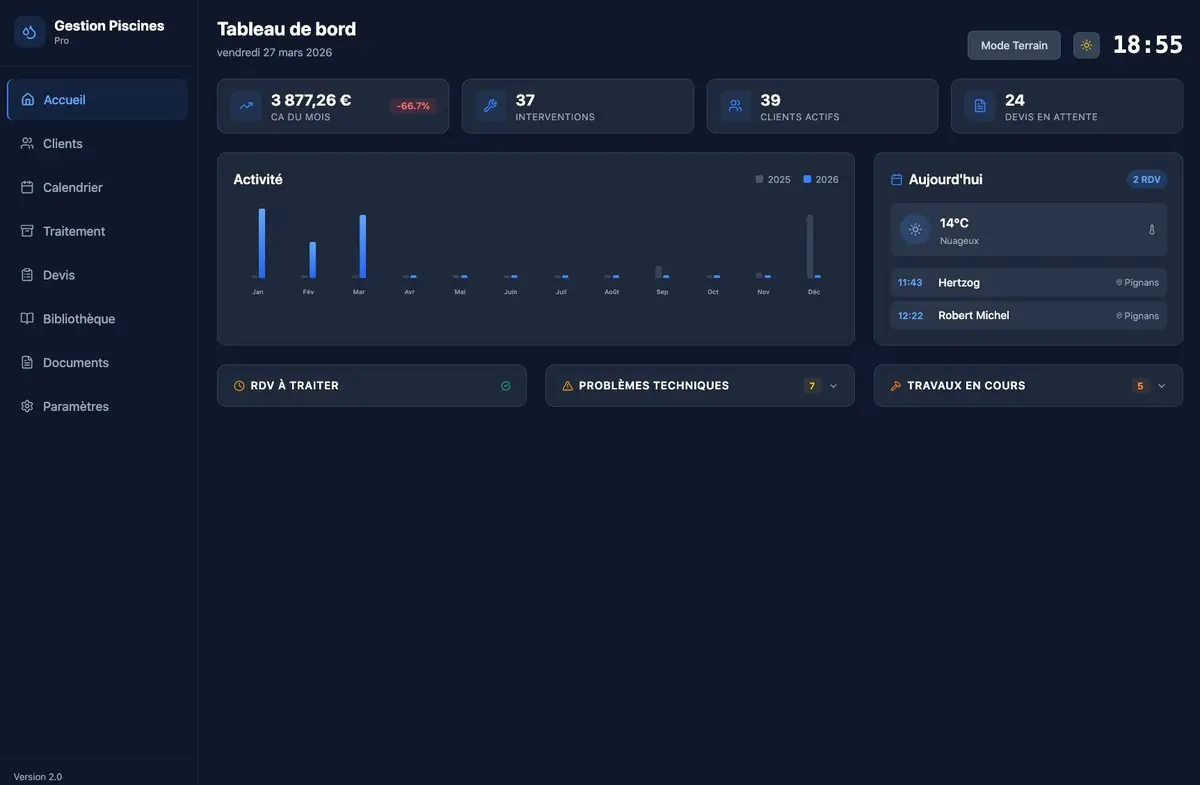Click the 37 Interventions value
This screenshot has height=785, width=1200.
(525, 100)
